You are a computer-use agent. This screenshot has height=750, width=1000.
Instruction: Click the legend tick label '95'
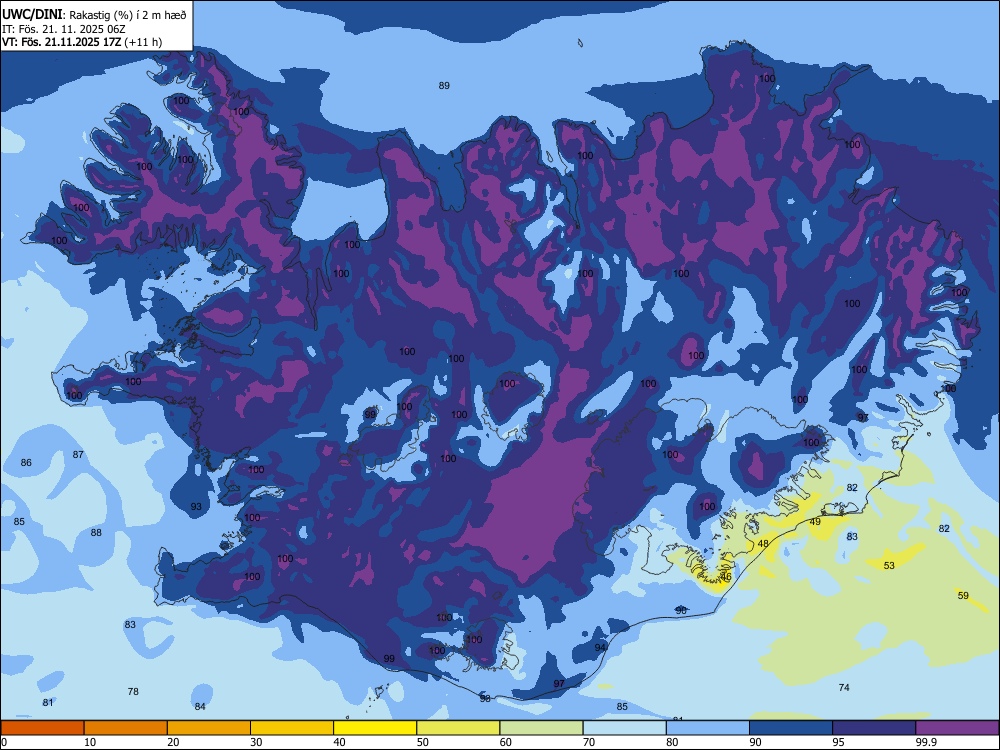(x=839, y=742)
